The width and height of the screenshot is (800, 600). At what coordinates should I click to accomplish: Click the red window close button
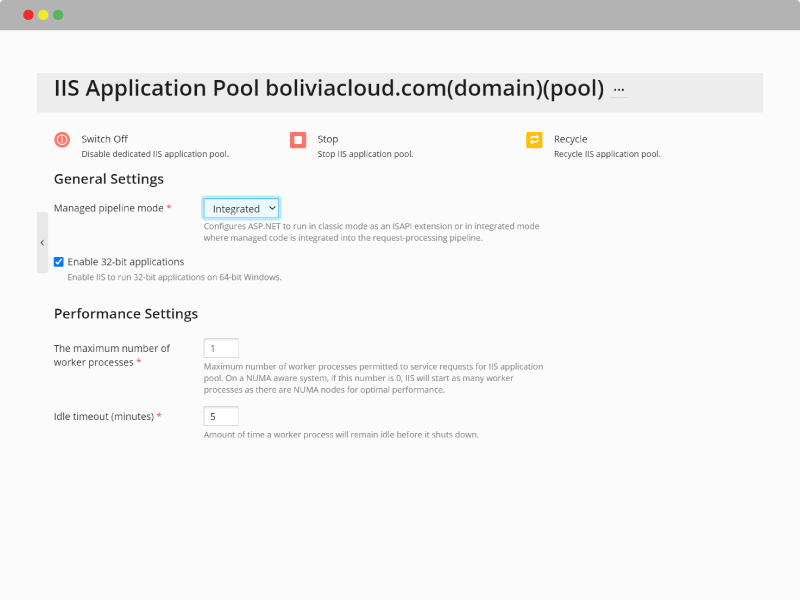29,15
